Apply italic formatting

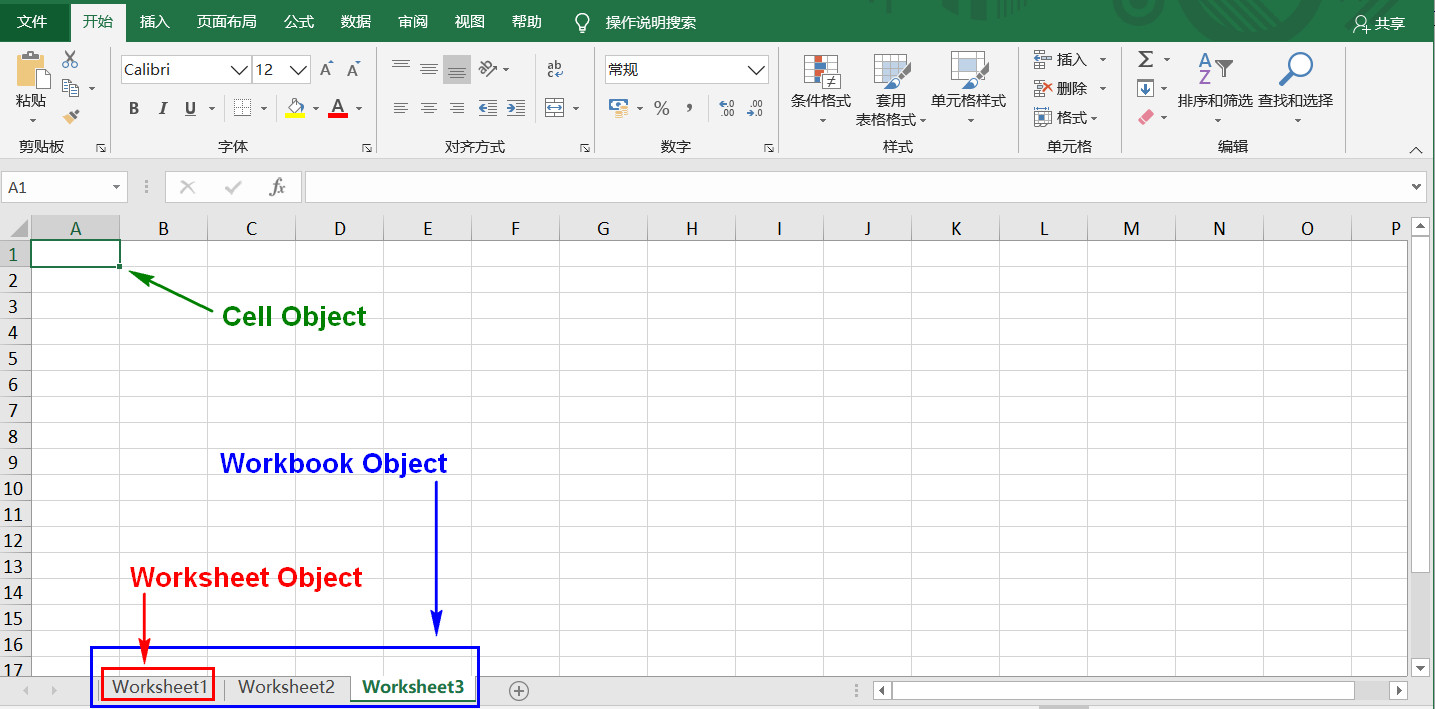pos(162,108)
